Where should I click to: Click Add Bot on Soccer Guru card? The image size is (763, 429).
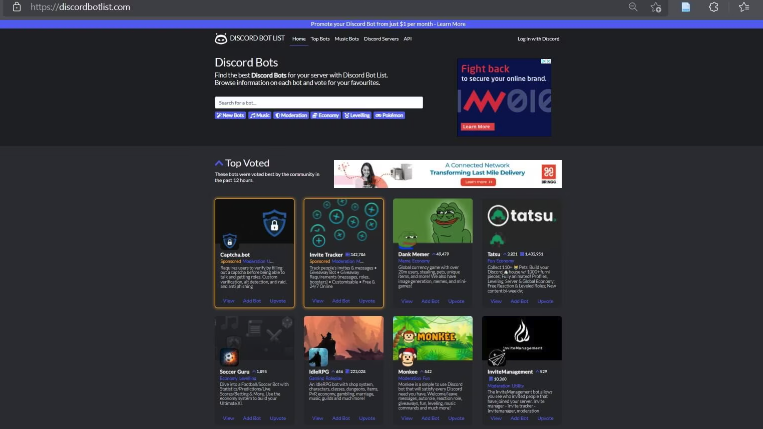[x=252, y=418]
